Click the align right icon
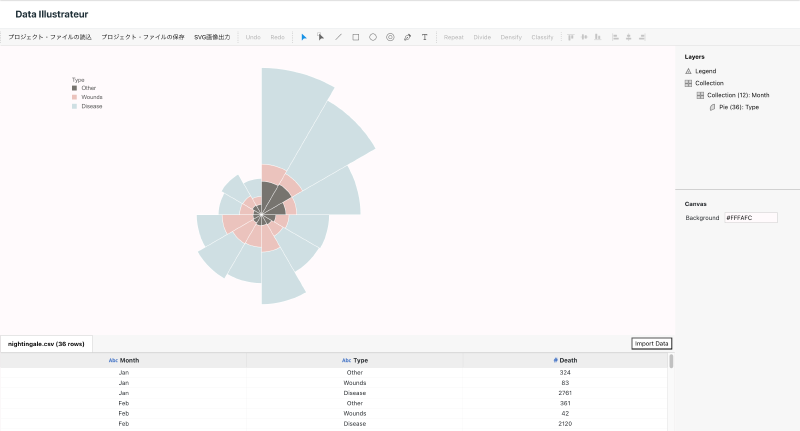 pos(642,37)
